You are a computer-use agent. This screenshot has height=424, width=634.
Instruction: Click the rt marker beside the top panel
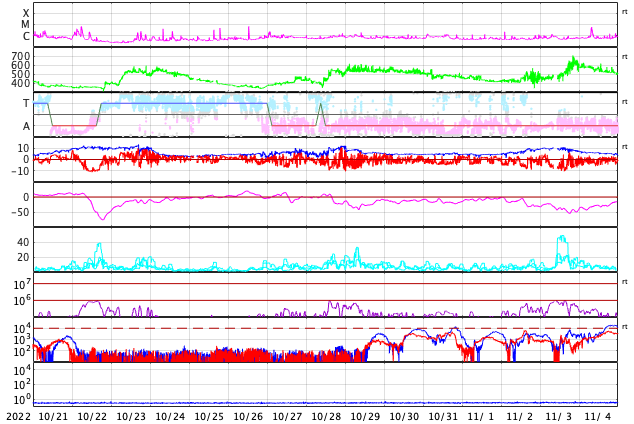625,12
